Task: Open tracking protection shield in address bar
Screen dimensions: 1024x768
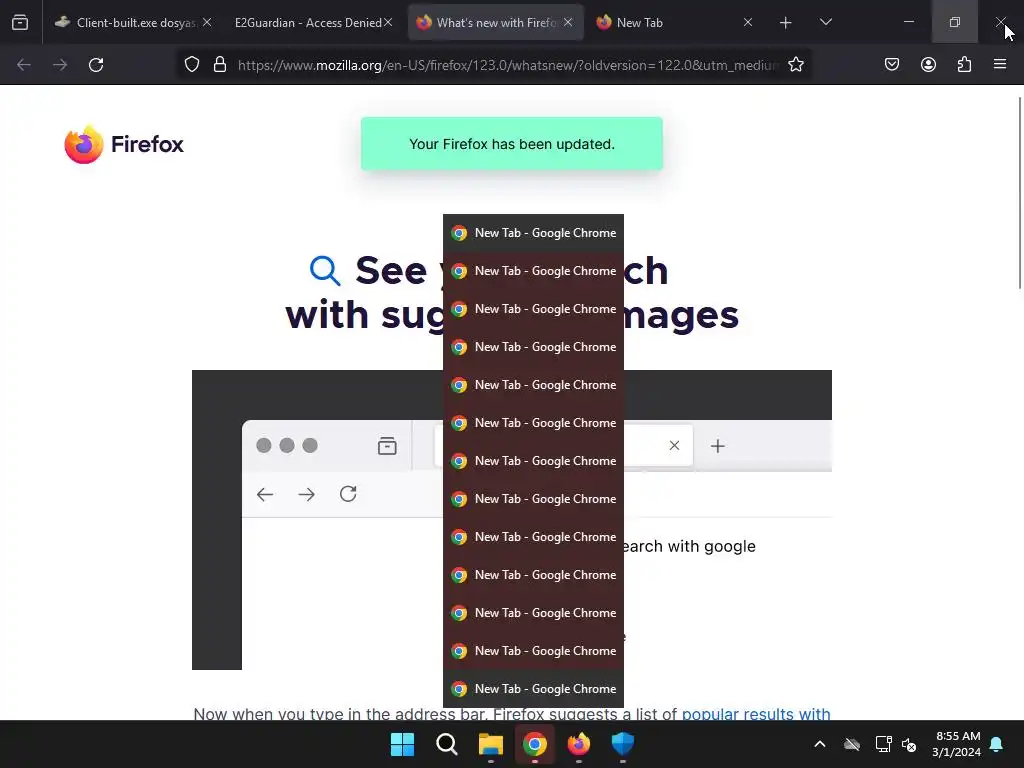Action: (191, 65)
